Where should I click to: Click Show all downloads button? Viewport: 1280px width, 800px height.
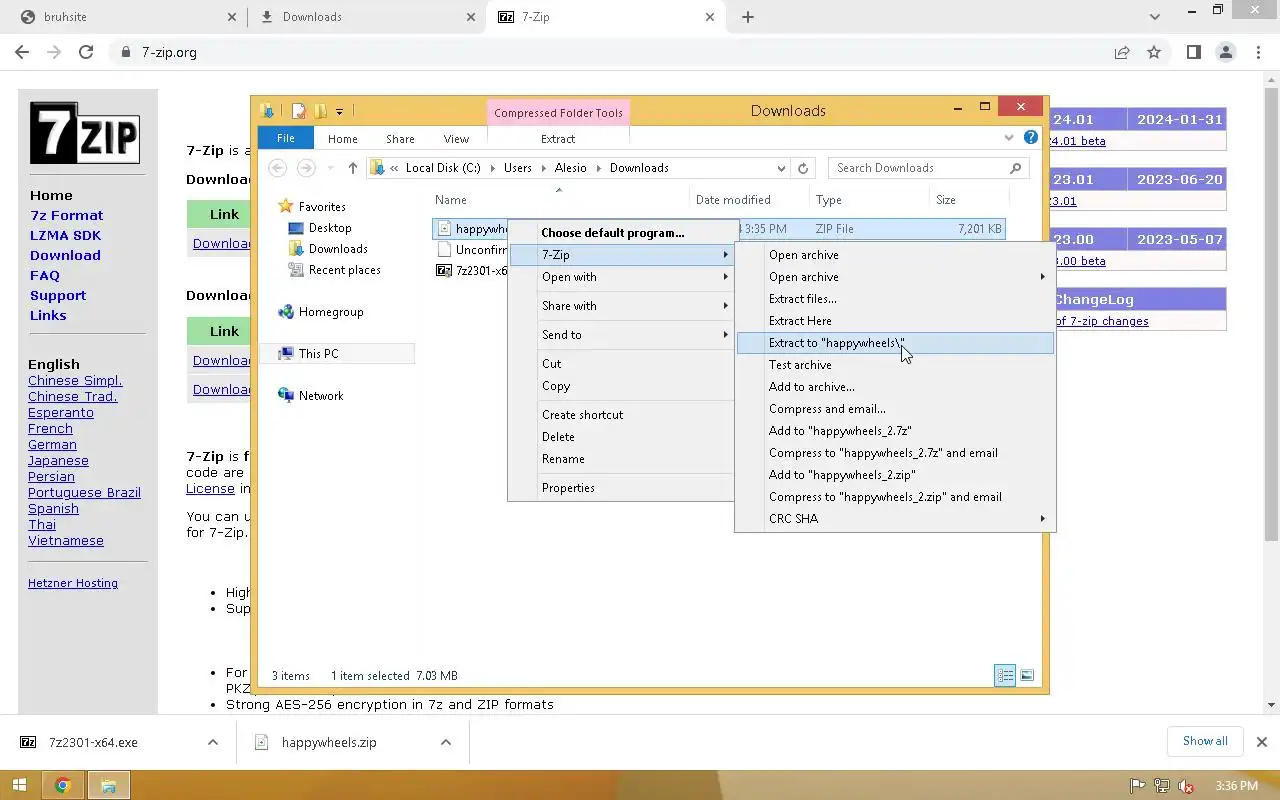(x=1205, y=741)
